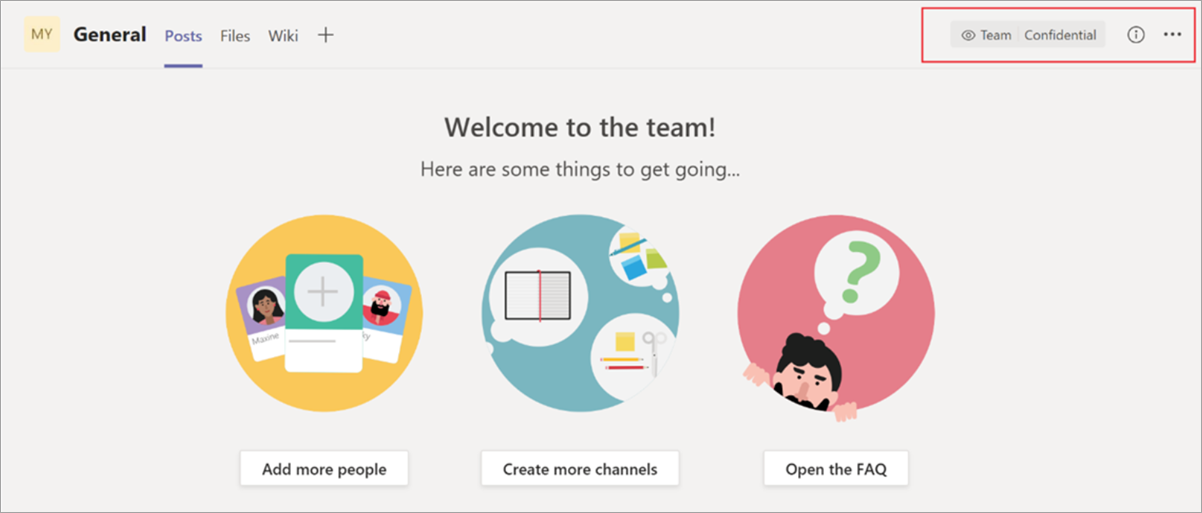Click the Team privacy label
Viewport: 1202px width, 513px height.
(996, 35)
